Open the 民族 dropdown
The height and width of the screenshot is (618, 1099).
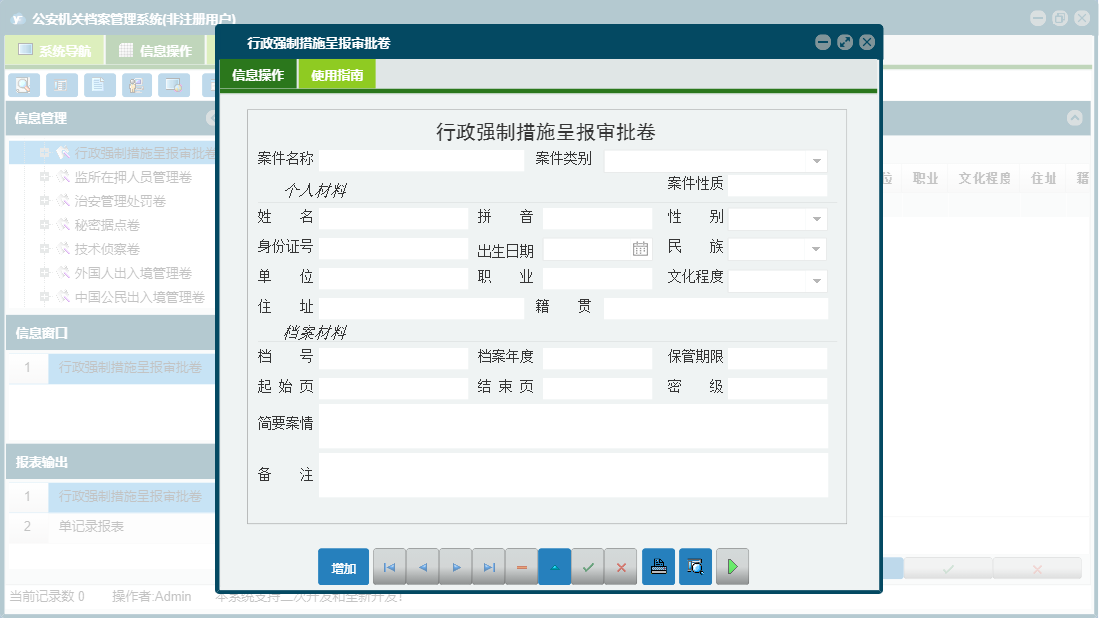pyautogui.click(x=817, y=249)
